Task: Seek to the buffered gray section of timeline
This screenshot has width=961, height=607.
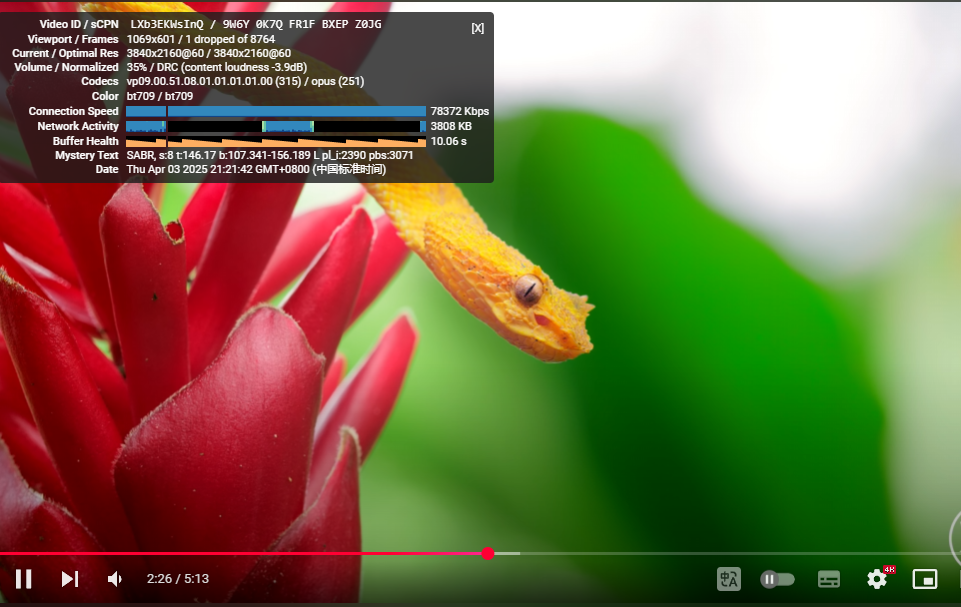Action: point(507,554)
